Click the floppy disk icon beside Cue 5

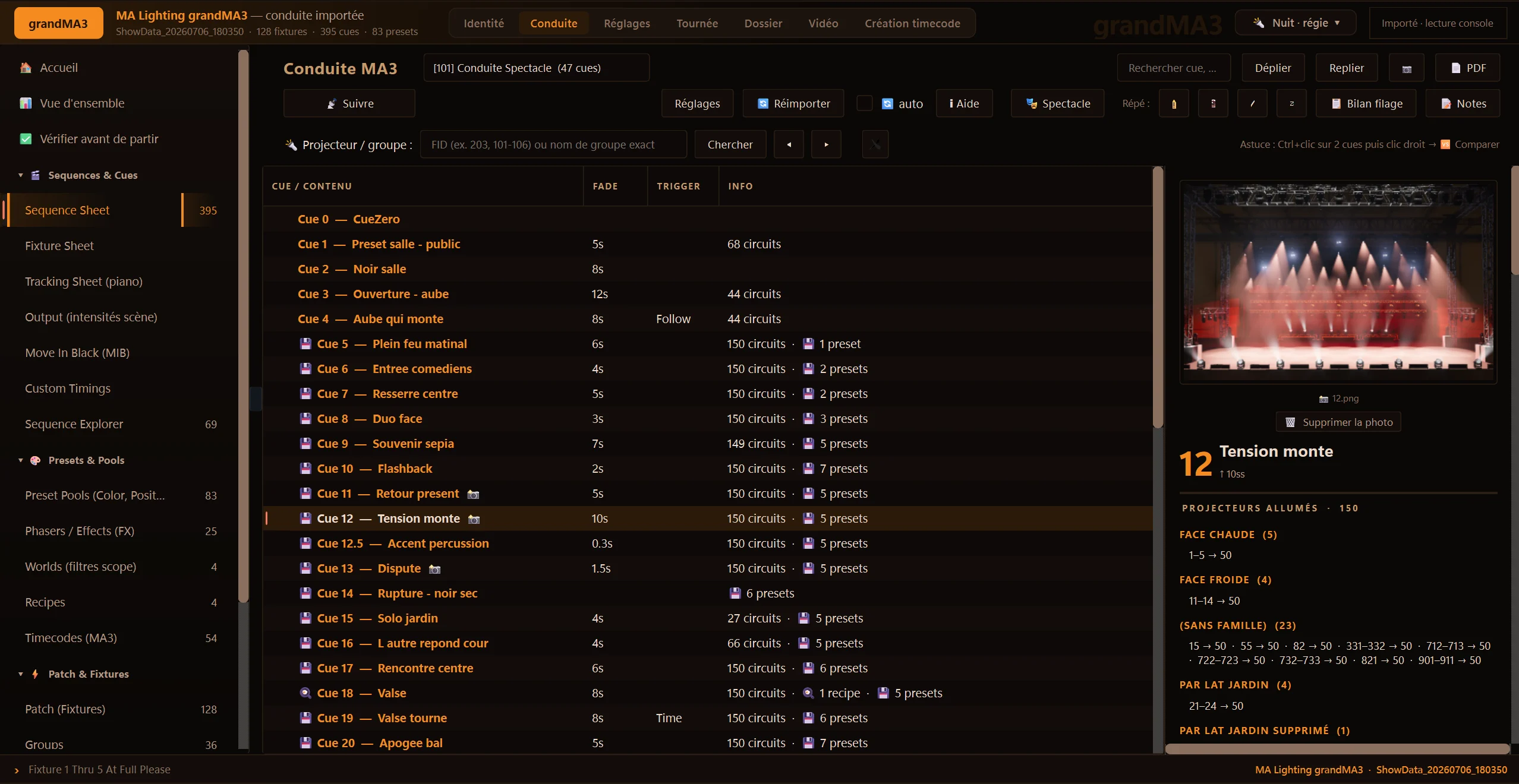[x=305, y=344]
